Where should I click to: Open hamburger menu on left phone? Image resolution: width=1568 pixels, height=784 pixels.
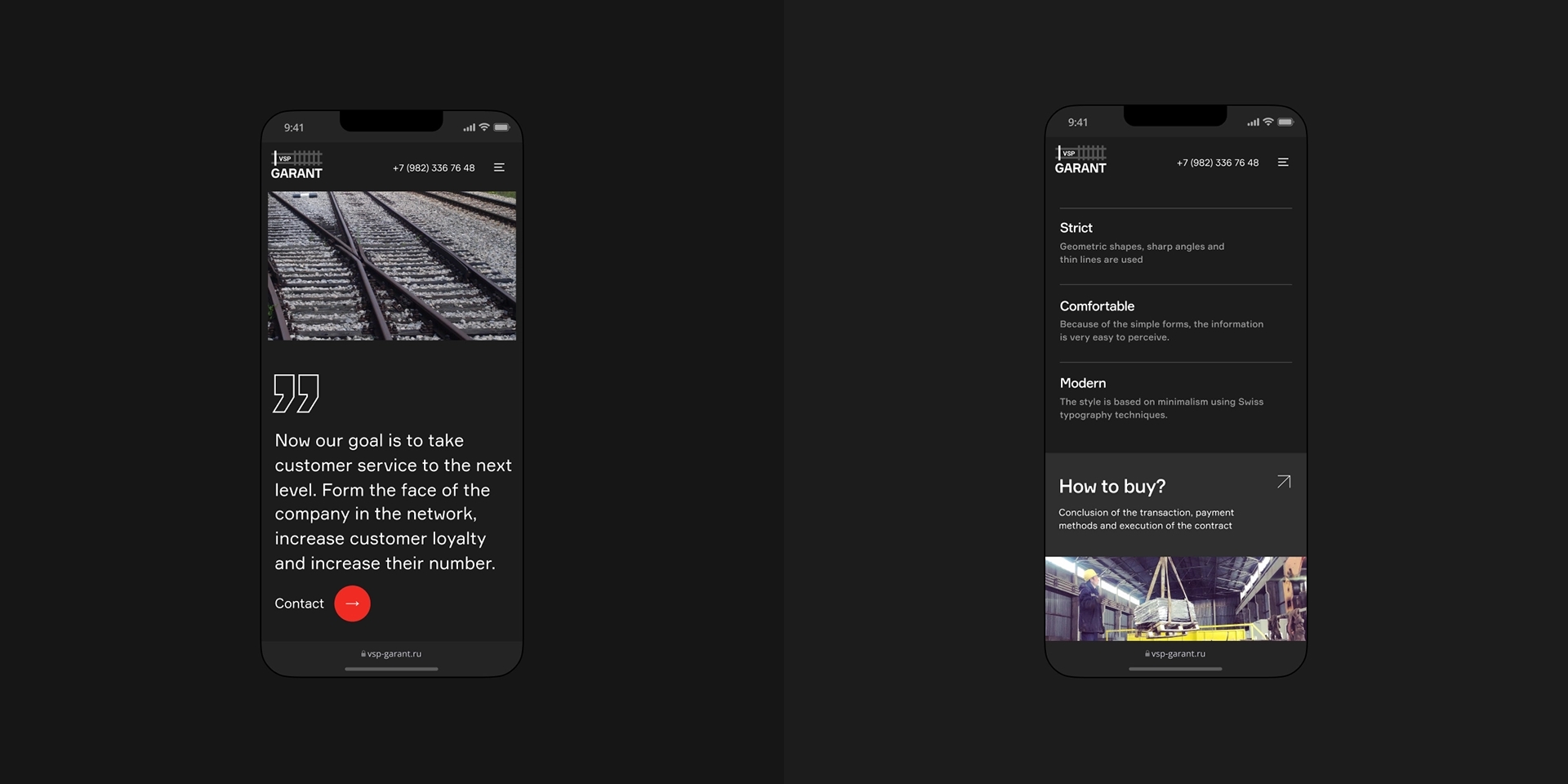(499, 167)
